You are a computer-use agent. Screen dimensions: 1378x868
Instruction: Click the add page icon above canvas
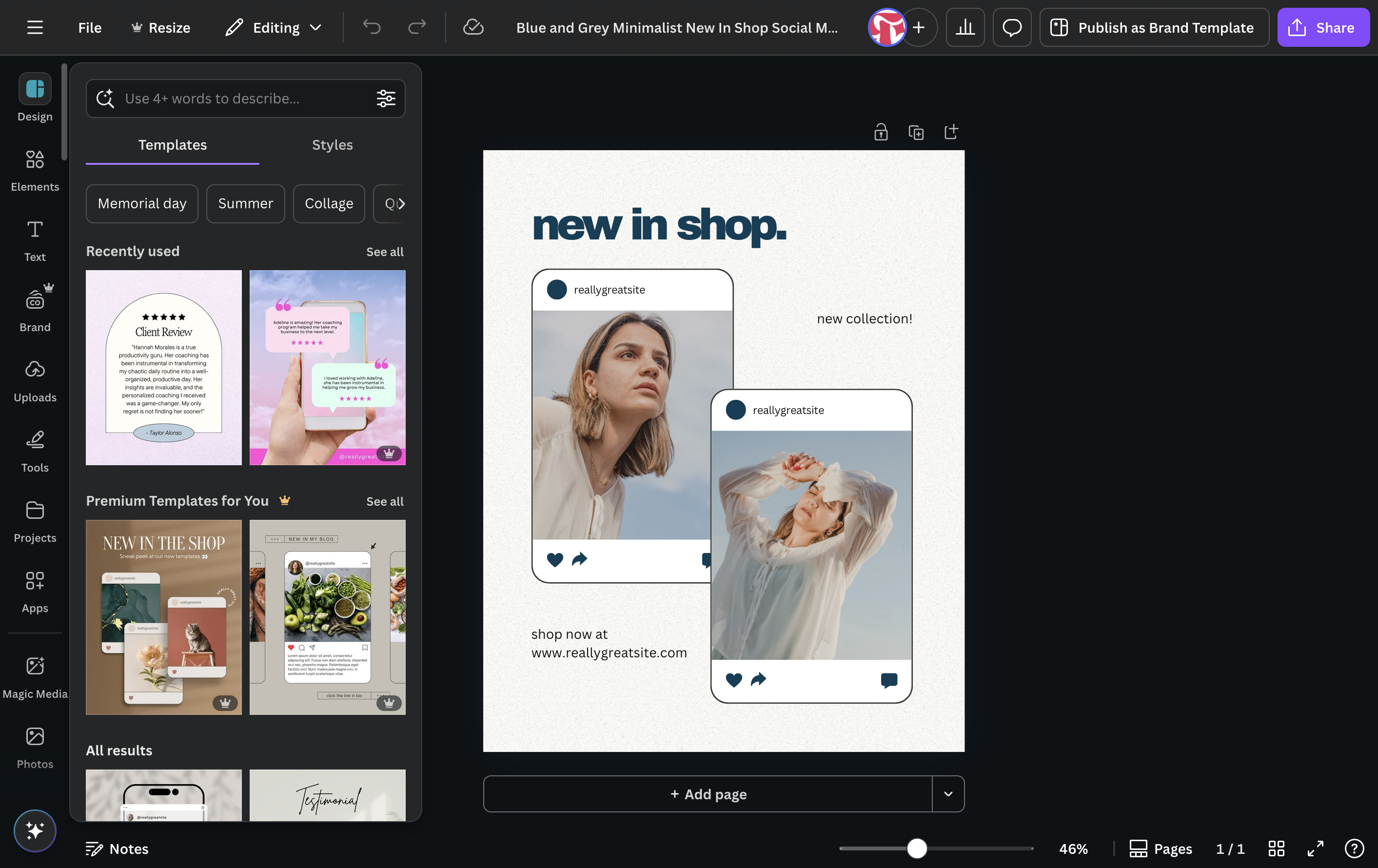pyautogui.click(x=950, y=132)
